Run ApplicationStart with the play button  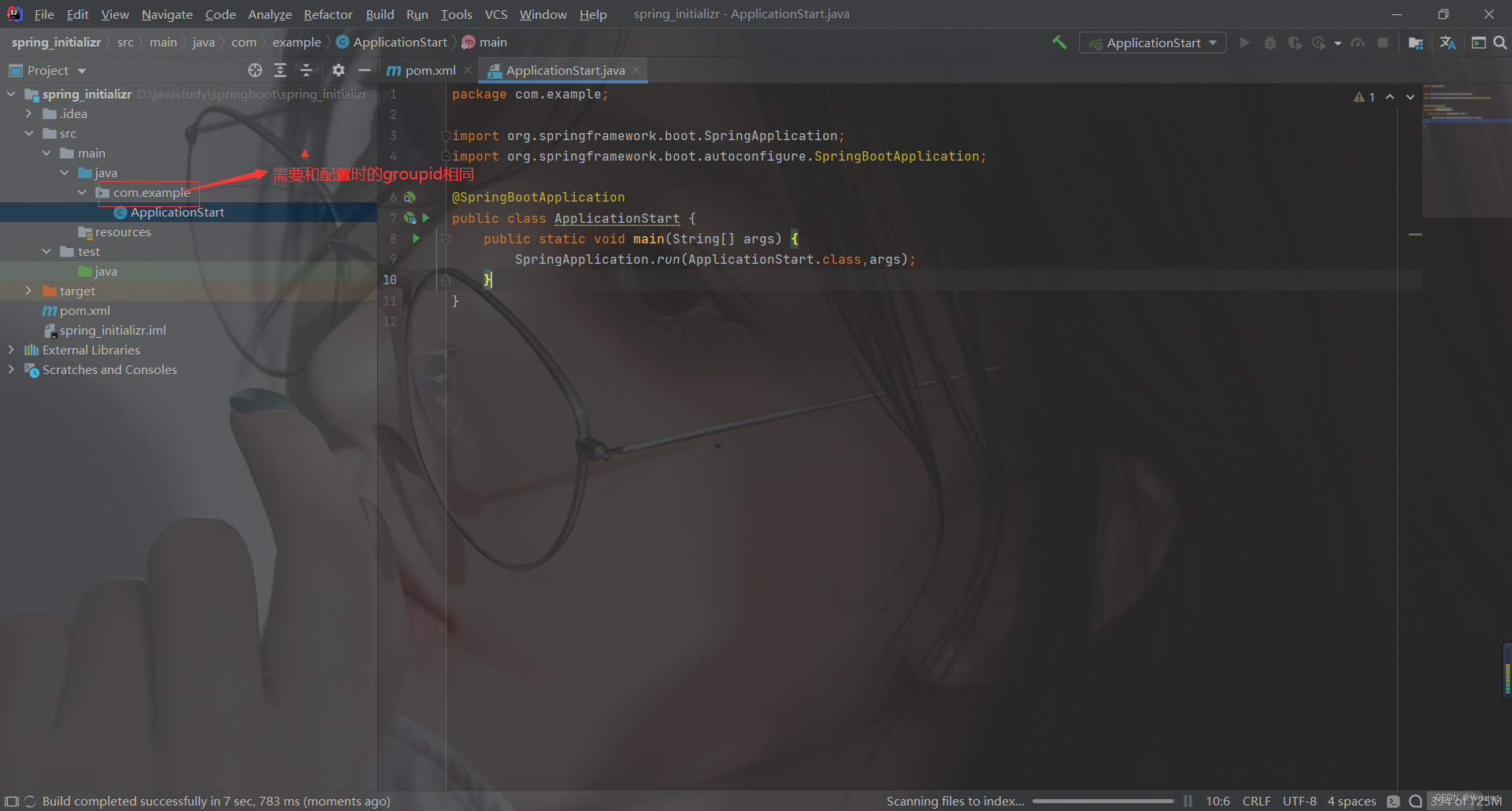pyautogui.click(x=1244, y=43)
